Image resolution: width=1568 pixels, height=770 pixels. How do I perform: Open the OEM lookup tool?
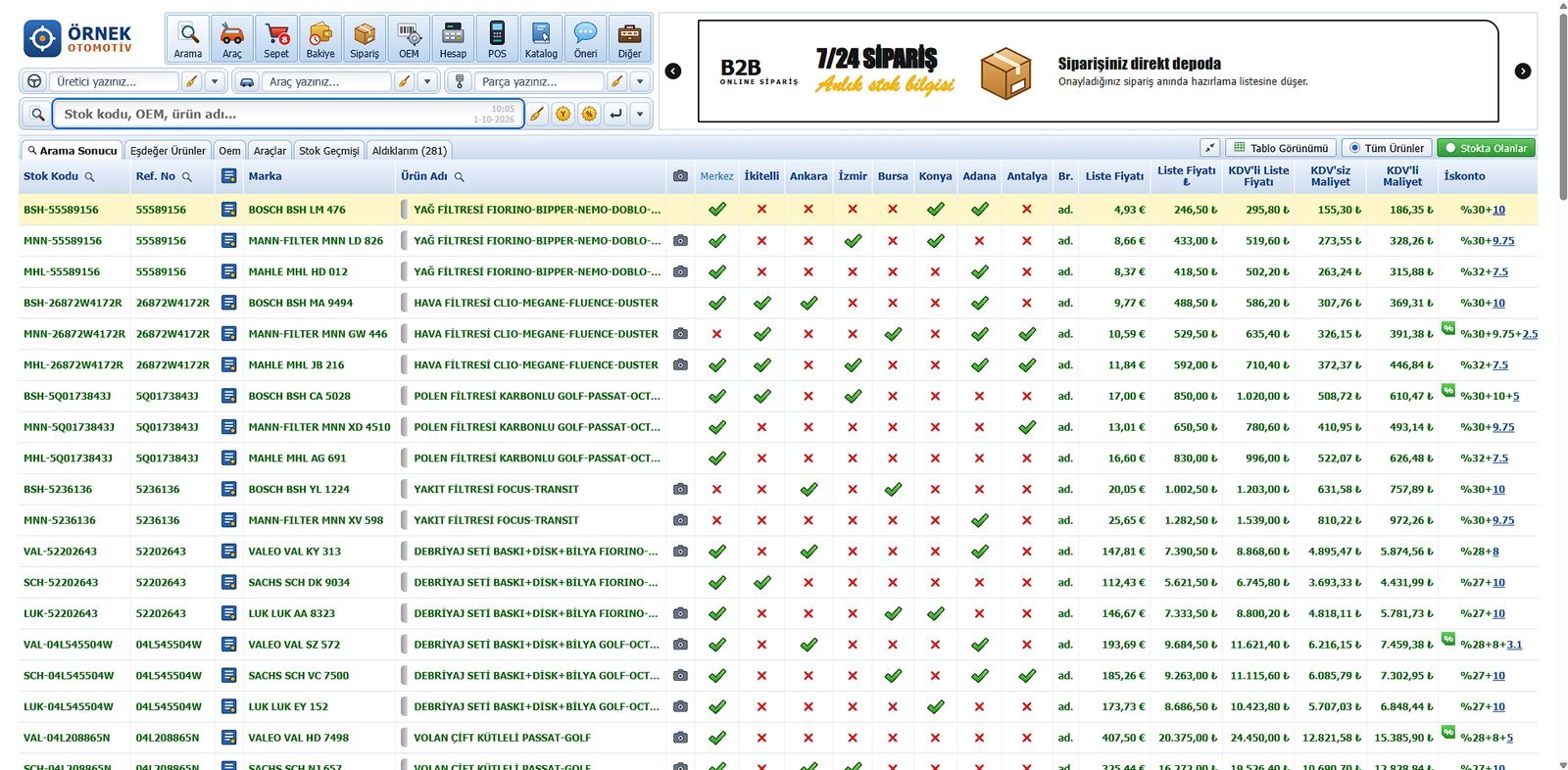[x=409, y=39]
